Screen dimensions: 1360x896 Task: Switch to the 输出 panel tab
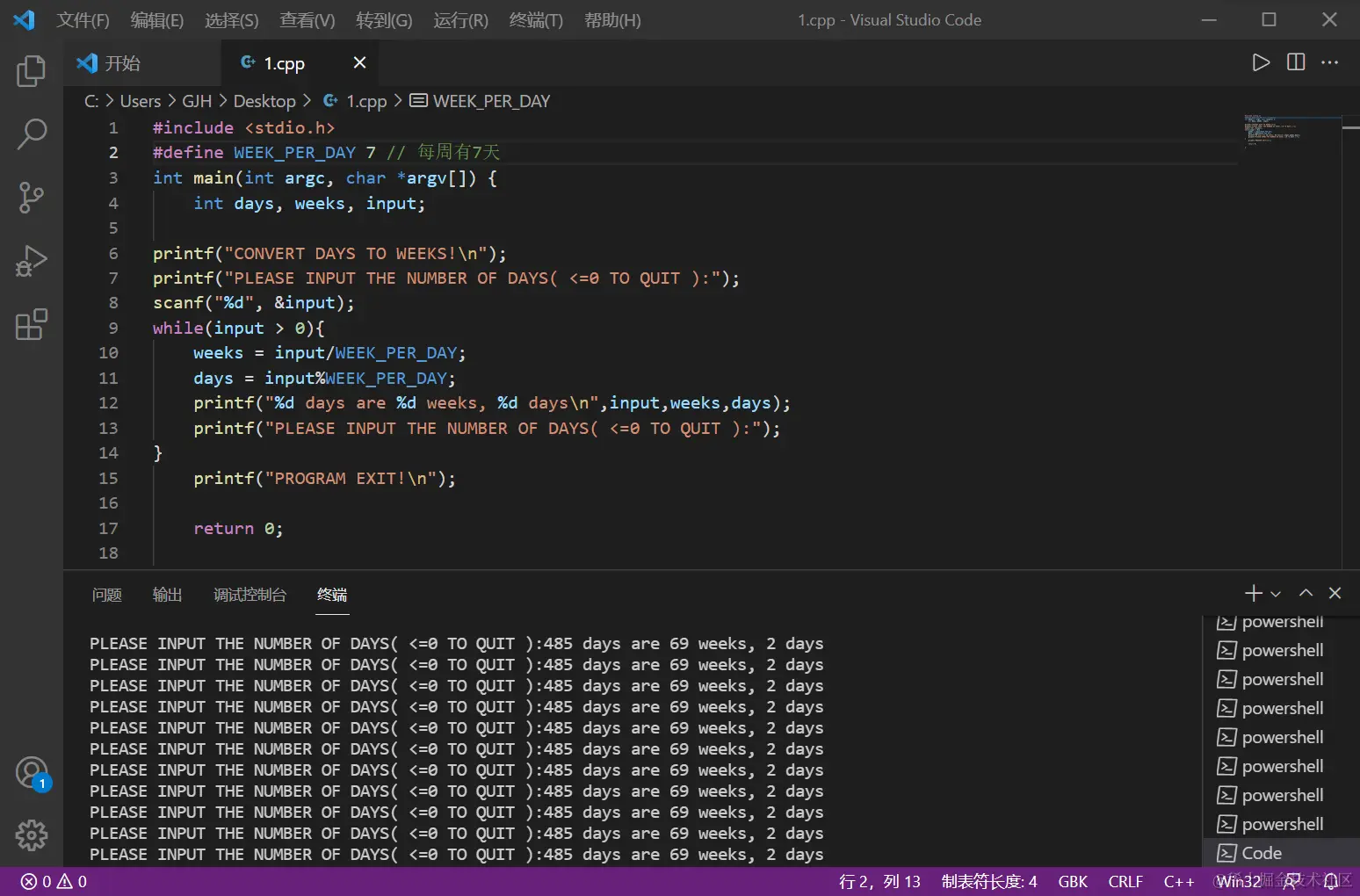point(167,595)
